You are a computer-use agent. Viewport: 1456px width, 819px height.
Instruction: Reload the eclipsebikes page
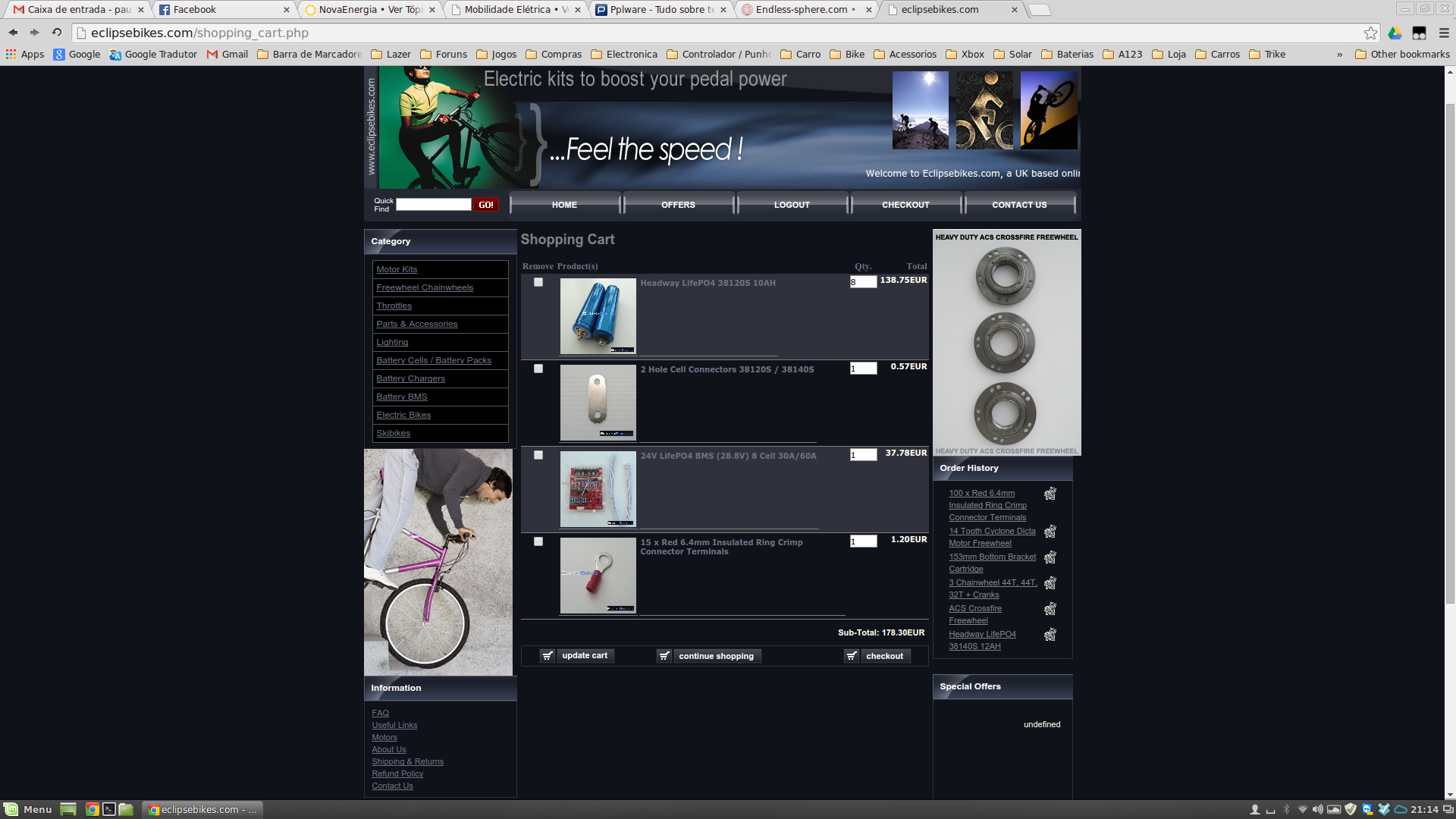coord(56,33)
